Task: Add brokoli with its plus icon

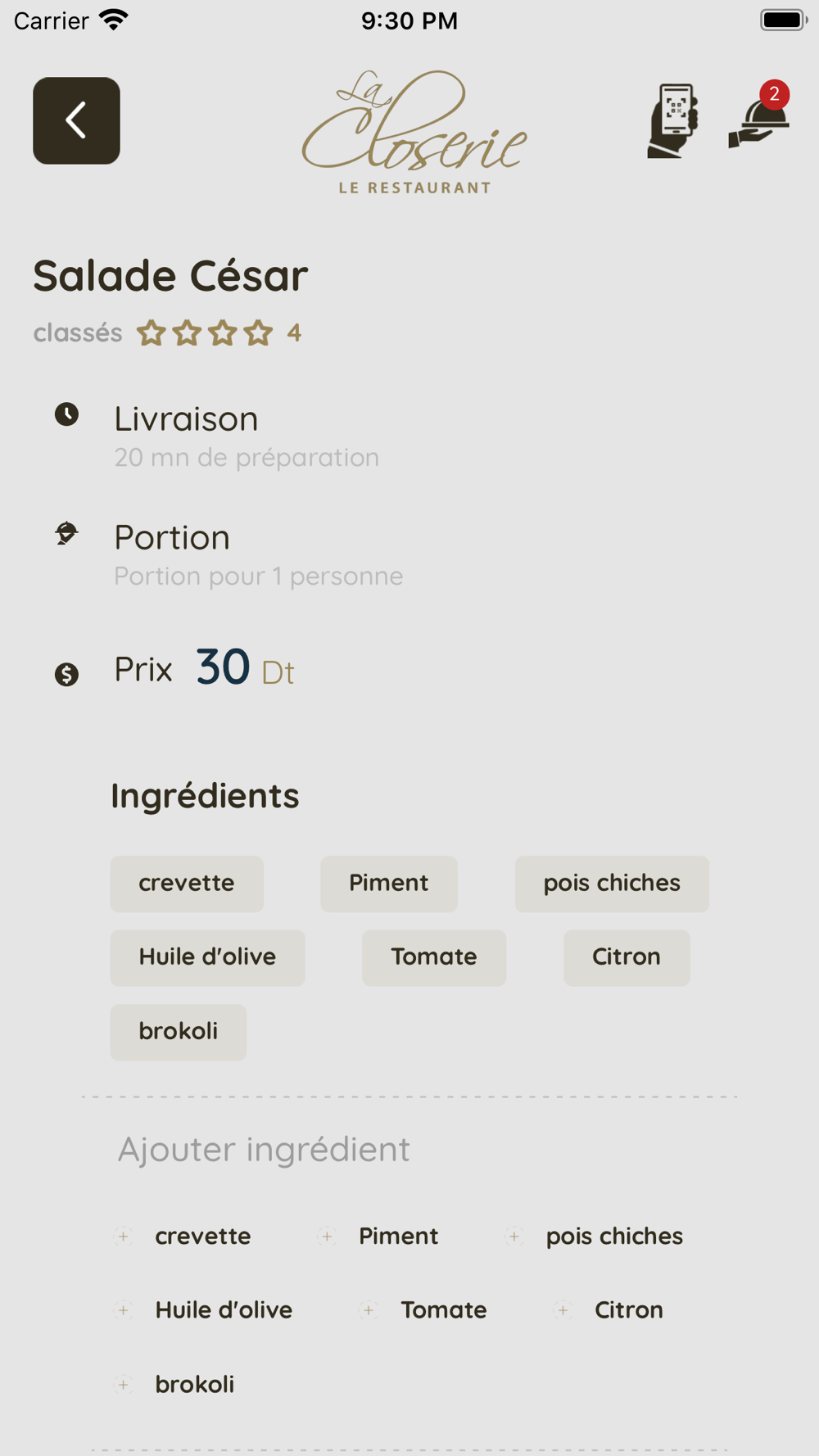Action: click(x=124, y=1385)
